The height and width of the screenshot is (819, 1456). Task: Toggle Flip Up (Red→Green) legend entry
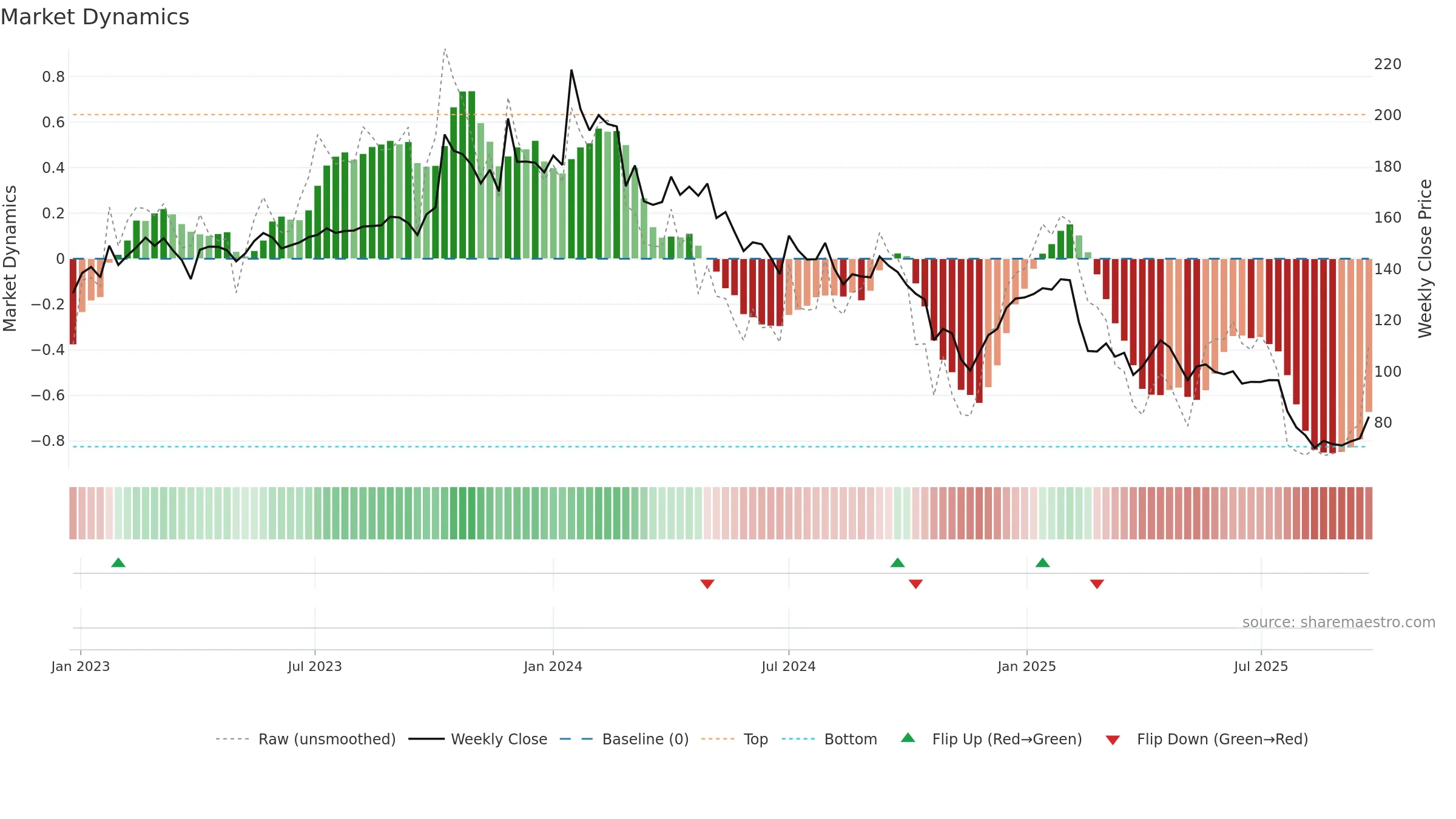991,739
